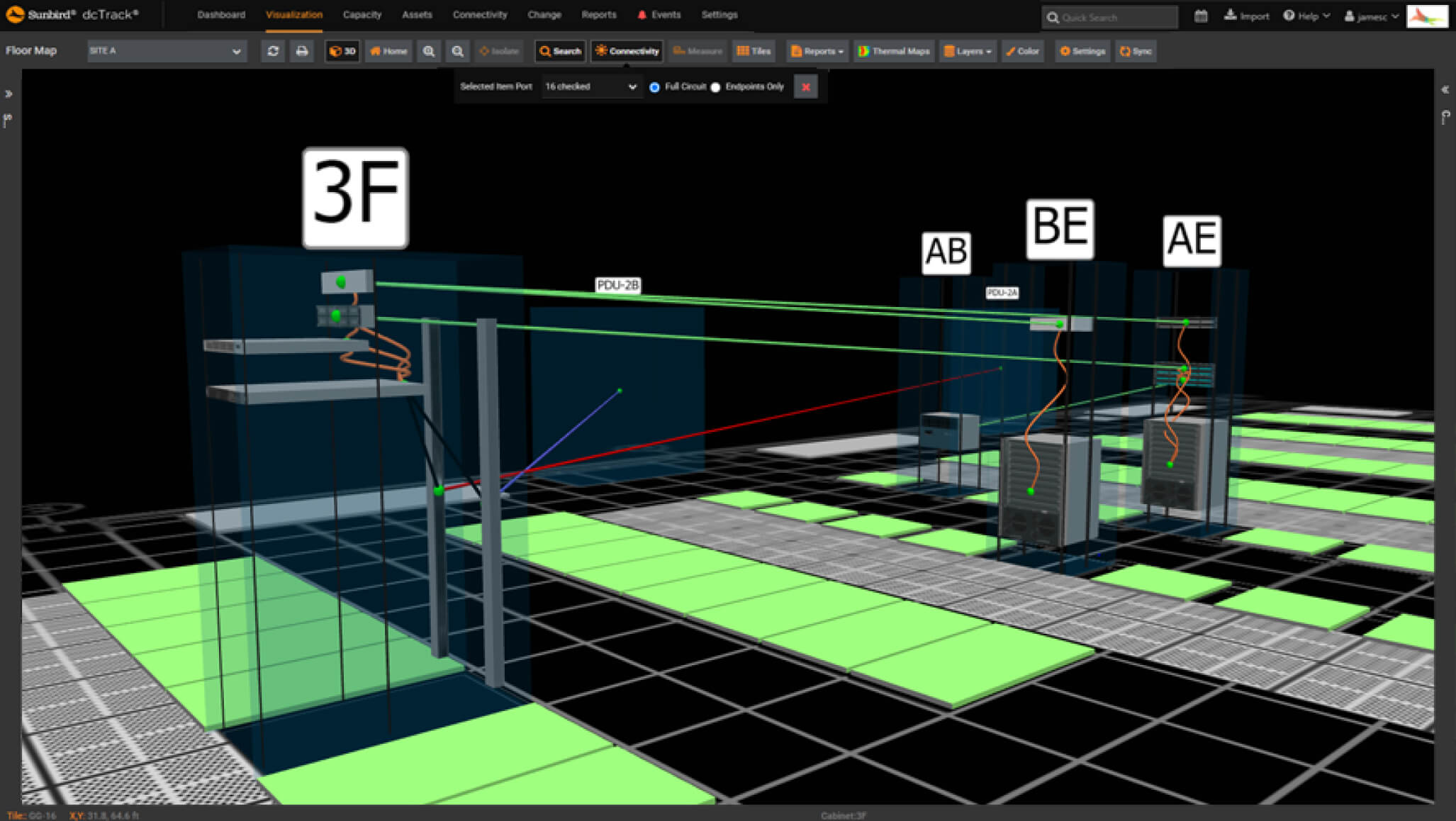This screenshot has height=821, width=1456.
Task: Open the jamesc user menu
Action: tap(1372, 16)
